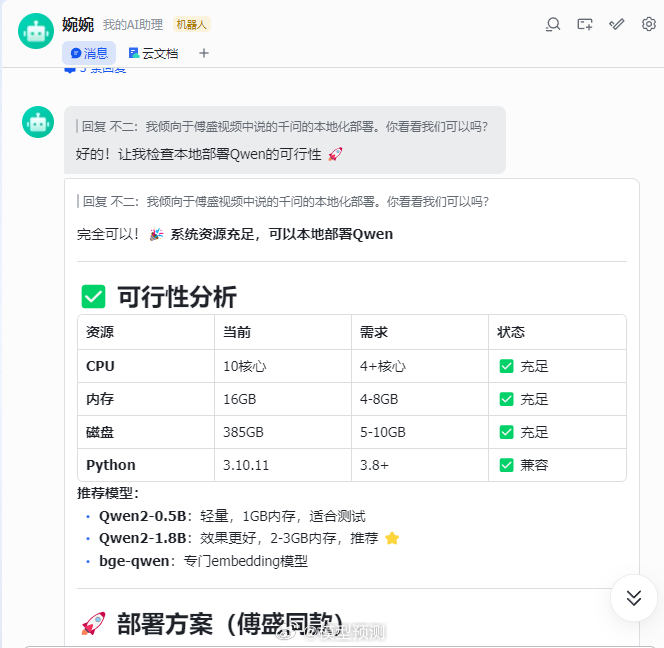Click the rocket icon beside 部署方案
This screenshot has width=664, height=648.
[94, 623]
